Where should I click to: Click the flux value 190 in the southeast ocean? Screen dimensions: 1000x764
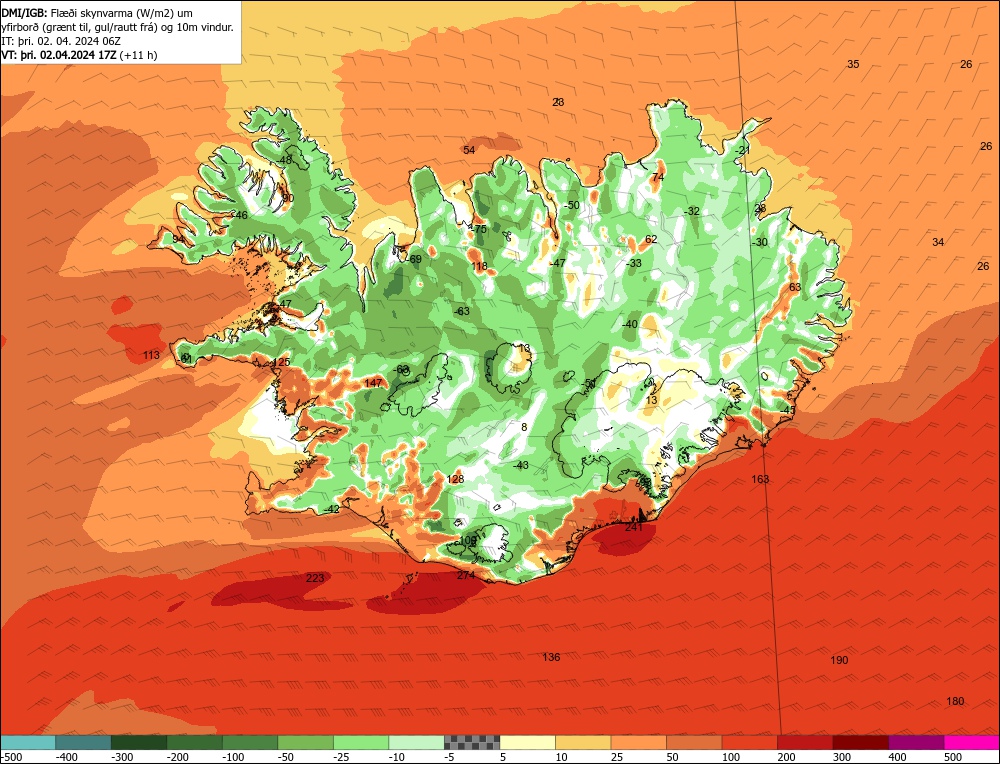839,659
